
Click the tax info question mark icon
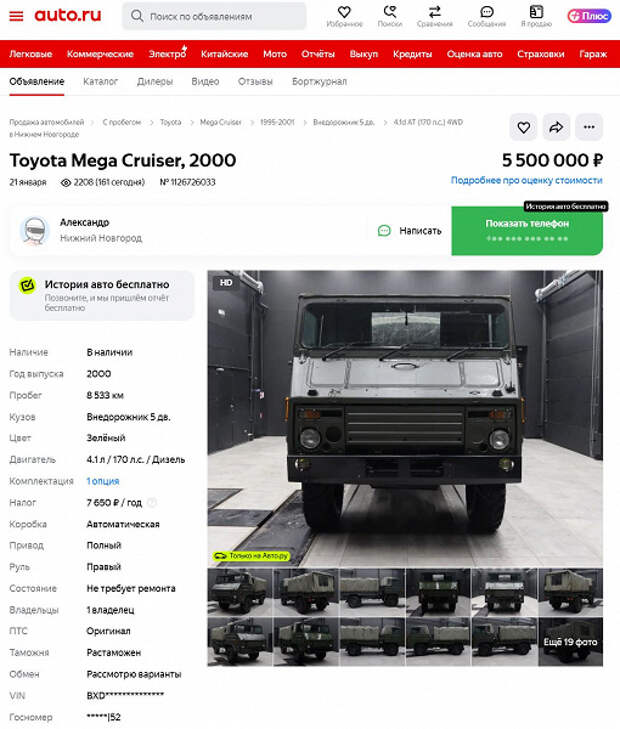(152, 503)
